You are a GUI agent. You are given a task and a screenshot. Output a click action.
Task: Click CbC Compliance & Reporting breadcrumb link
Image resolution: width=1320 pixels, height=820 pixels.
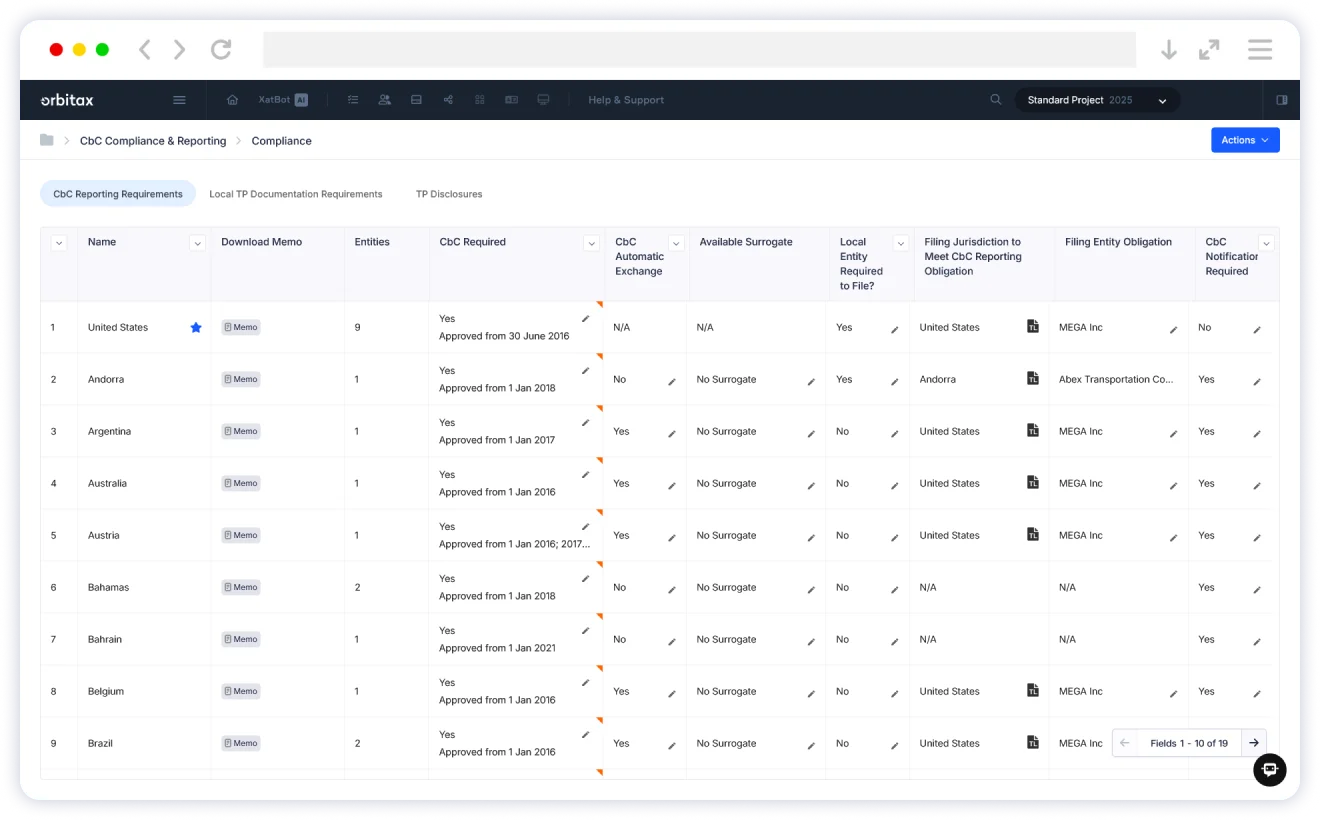(153, 141)
